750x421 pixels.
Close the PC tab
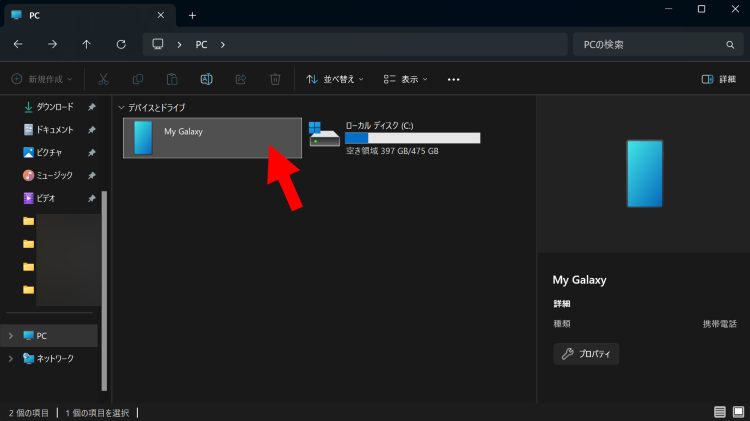click(x=161, y=15)
